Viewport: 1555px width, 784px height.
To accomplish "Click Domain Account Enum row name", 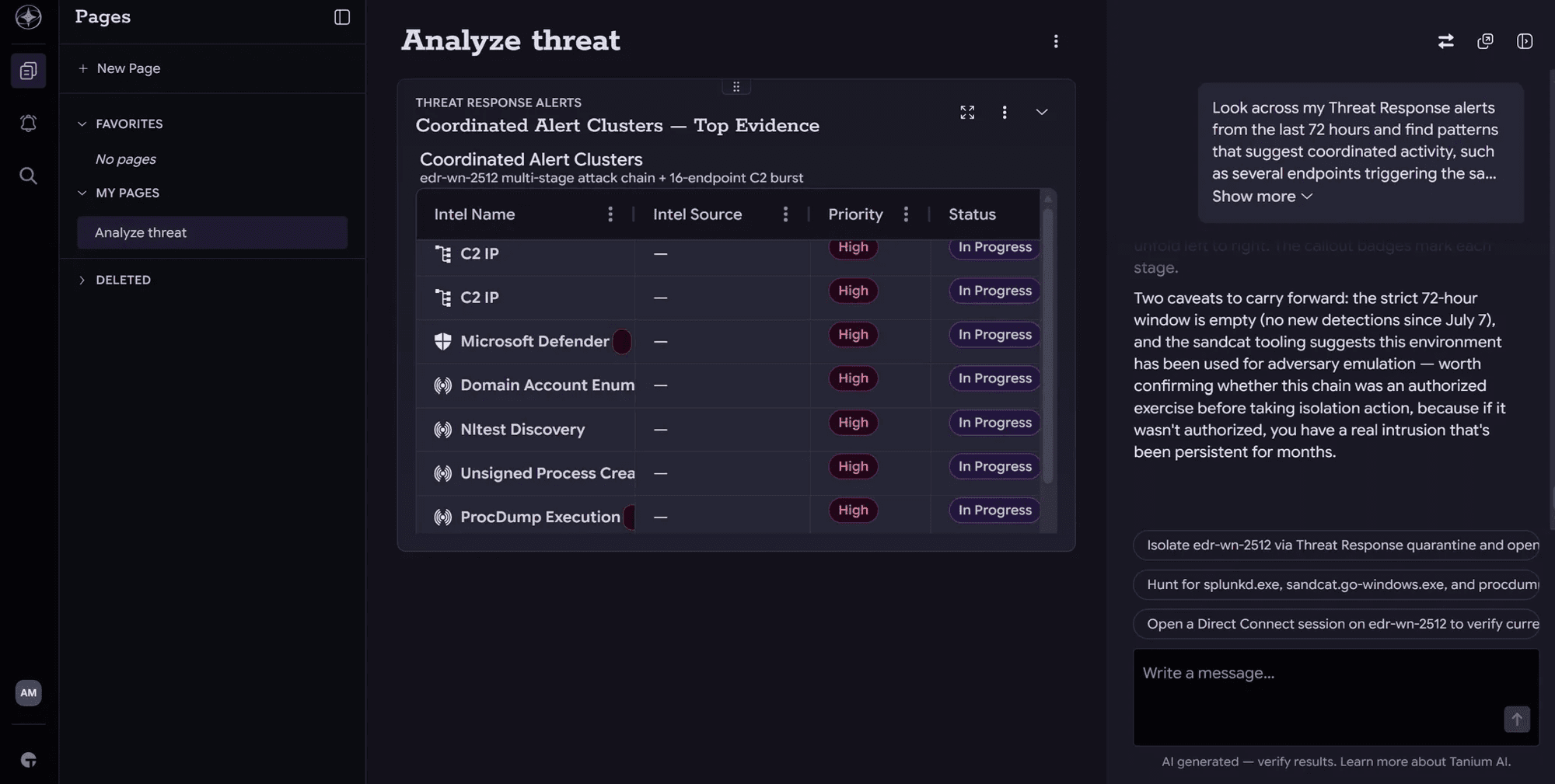I will (547, 385).
